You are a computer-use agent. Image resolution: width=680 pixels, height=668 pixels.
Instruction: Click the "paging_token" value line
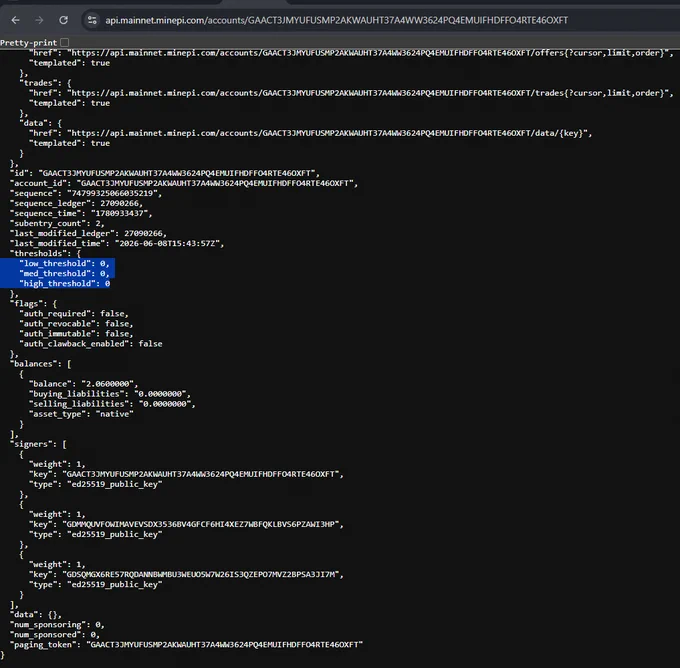coord(186,645)
